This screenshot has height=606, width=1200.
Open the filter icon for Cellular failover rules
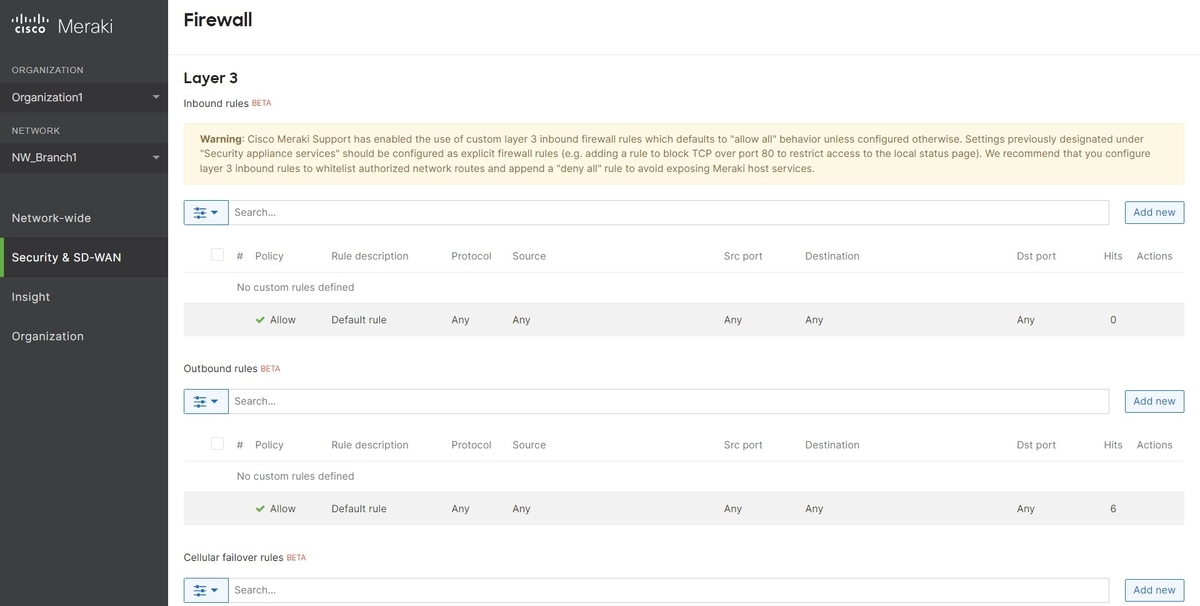[199, 589]
